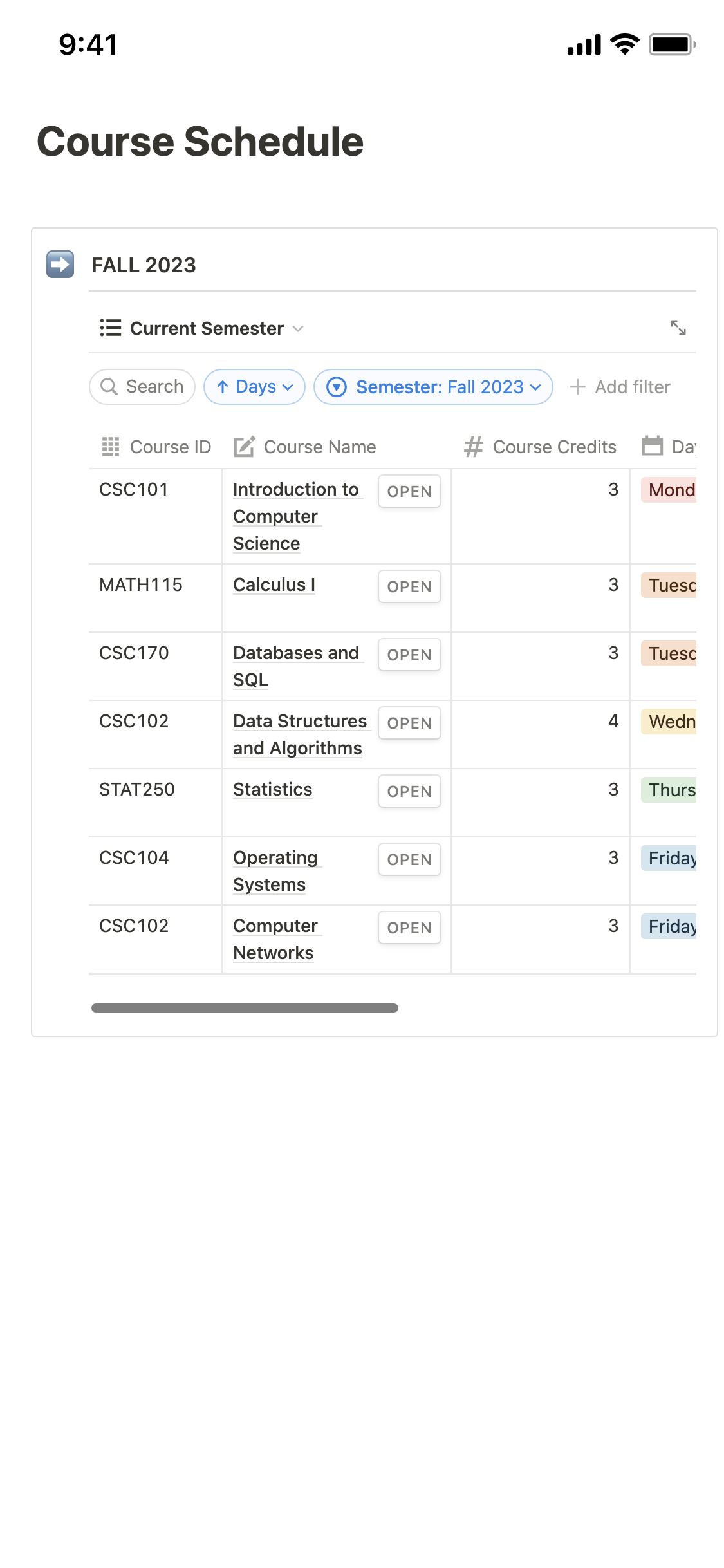Viewport: 724px width, 1568px height.
Task: Select the Course Credits column header
Action: [x=540, y=447]
